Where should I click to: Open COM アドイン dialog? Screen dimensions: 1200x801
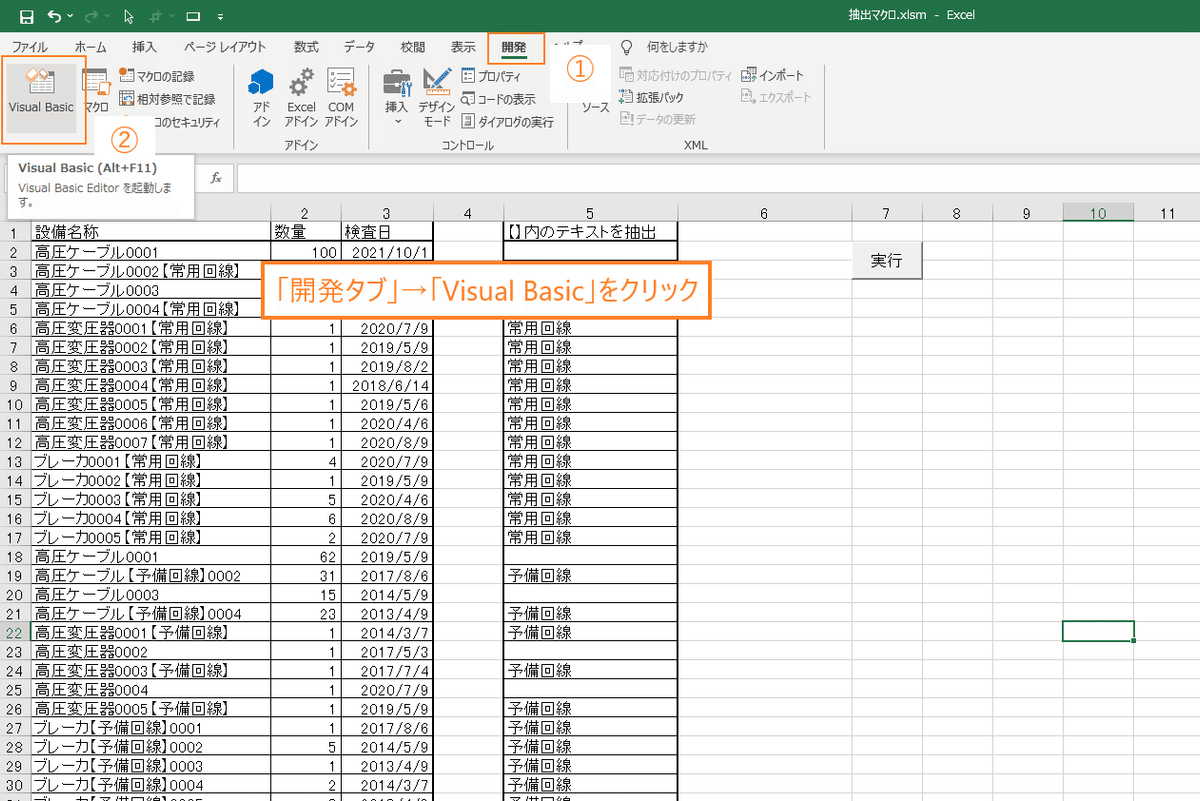(341, 97)
